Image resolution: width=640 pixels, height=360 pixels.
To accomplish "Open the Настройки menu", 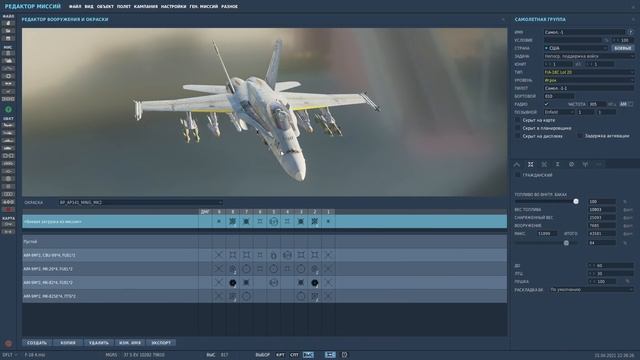I will point(173,7).
